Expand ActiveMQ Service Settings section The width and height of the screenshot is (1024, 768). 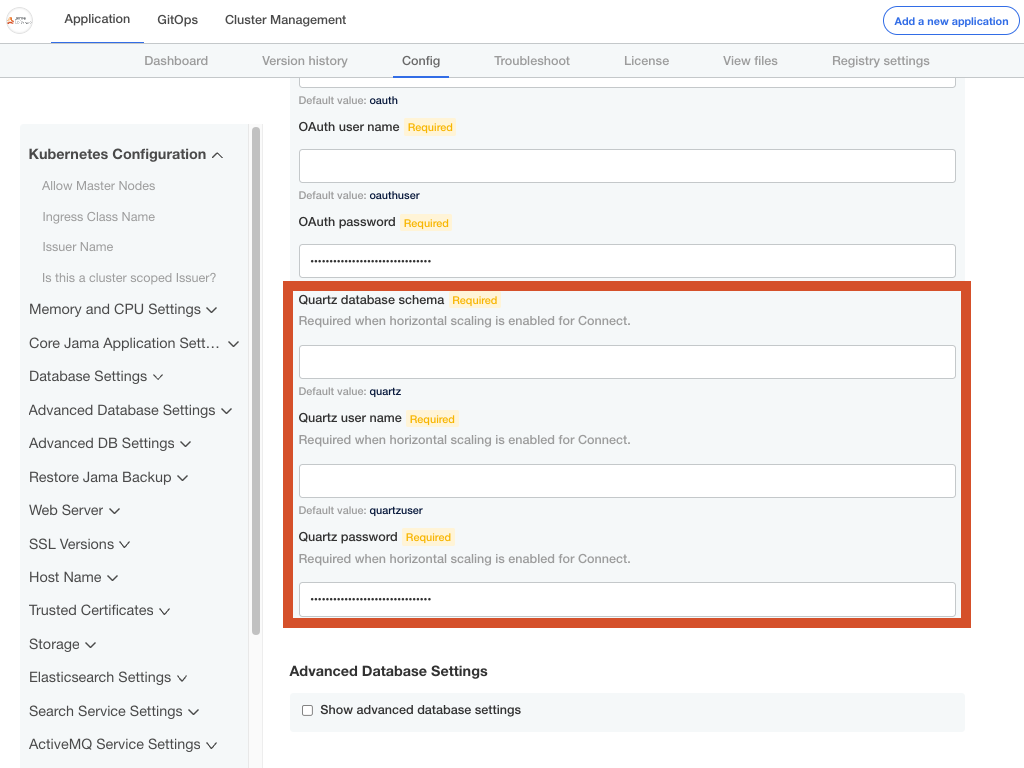click(x=123, y=745)
